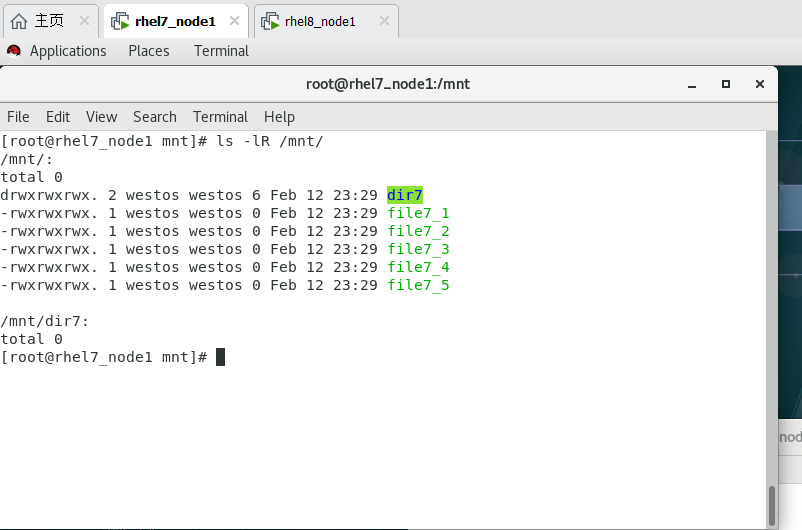802x530 pixels.
Task: Click the file7_1 filename
Action: tap(418, 213)
